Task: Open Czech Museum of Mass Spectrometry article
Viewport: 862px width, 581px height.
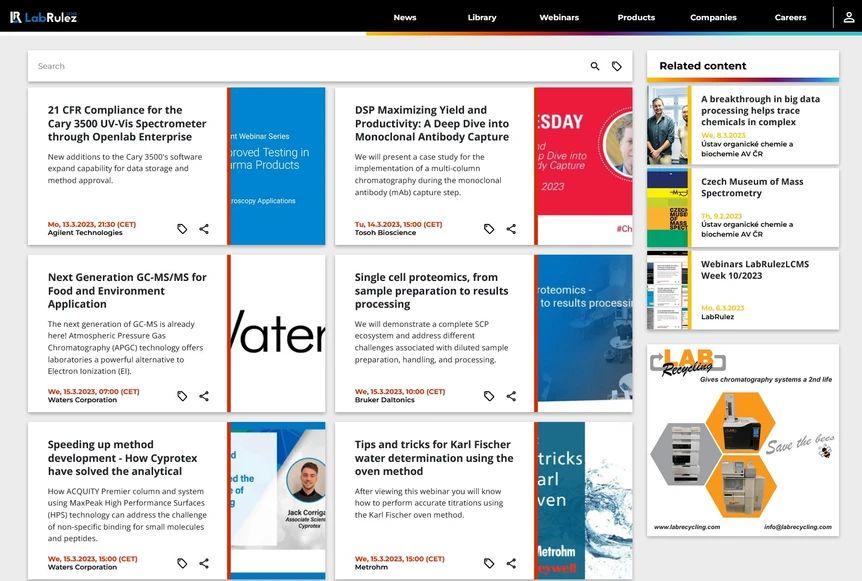Action: 752,187
